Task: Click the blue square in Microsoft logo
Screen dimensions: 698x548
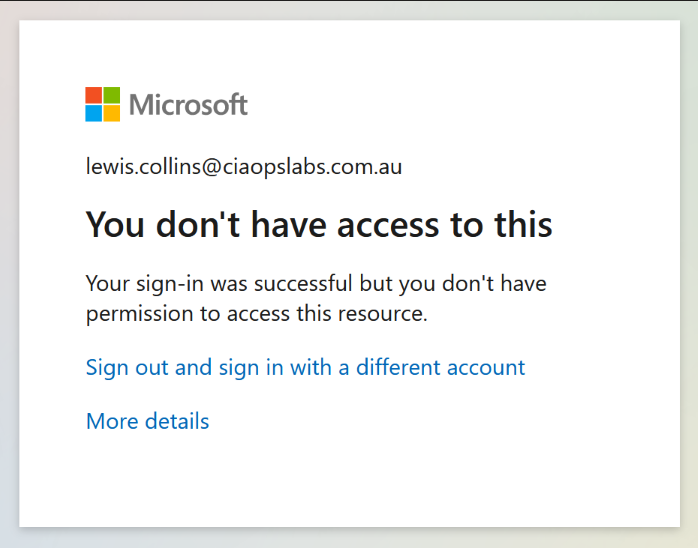Action: (x=94, y=113)
